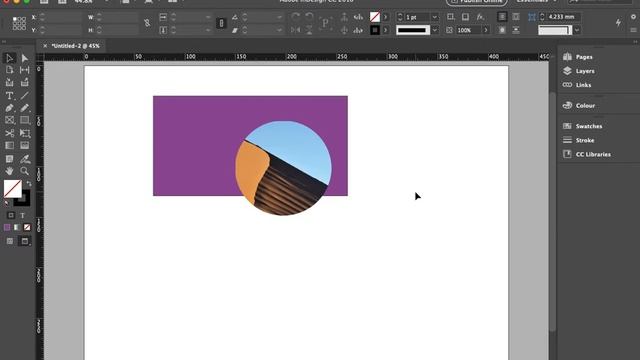The image size is (640, 360).
Task: Select the Eyedropper tool
Action: pyautogui.click(x=24, y=158)
